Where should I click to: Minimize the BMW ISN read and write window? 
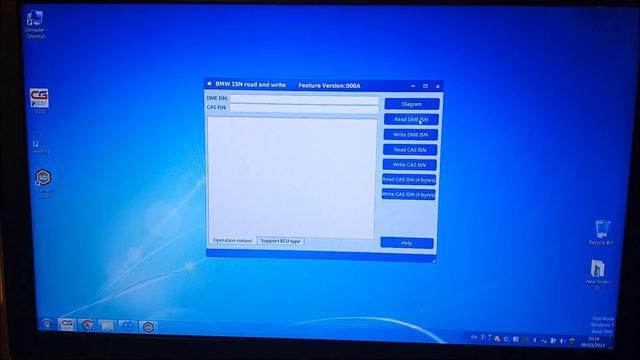(413, 86)
